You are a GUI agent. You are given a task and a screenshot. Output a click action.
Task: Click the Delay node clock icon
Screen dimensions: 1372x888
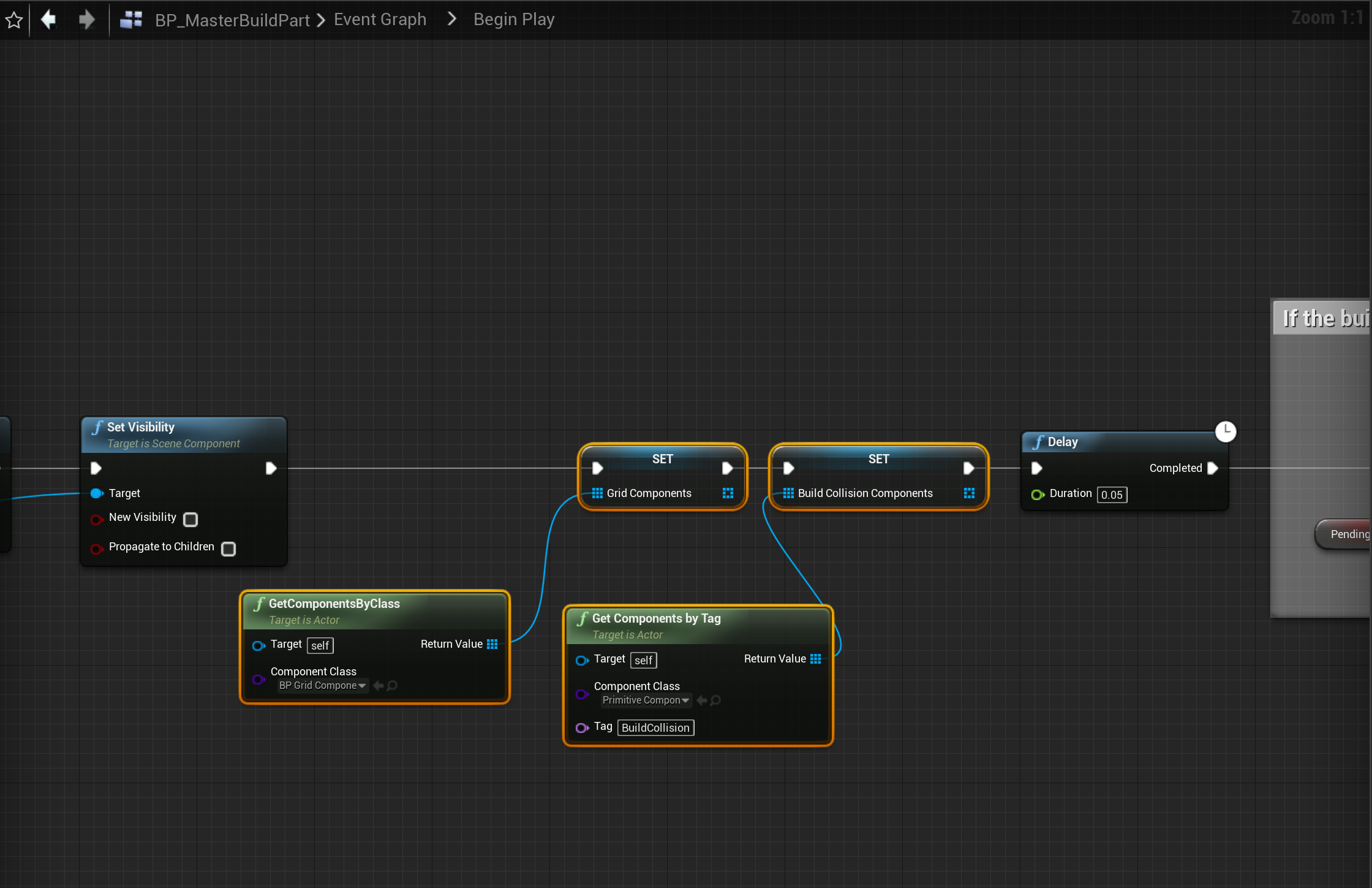pyautogui.click(x=1225, y=431)
